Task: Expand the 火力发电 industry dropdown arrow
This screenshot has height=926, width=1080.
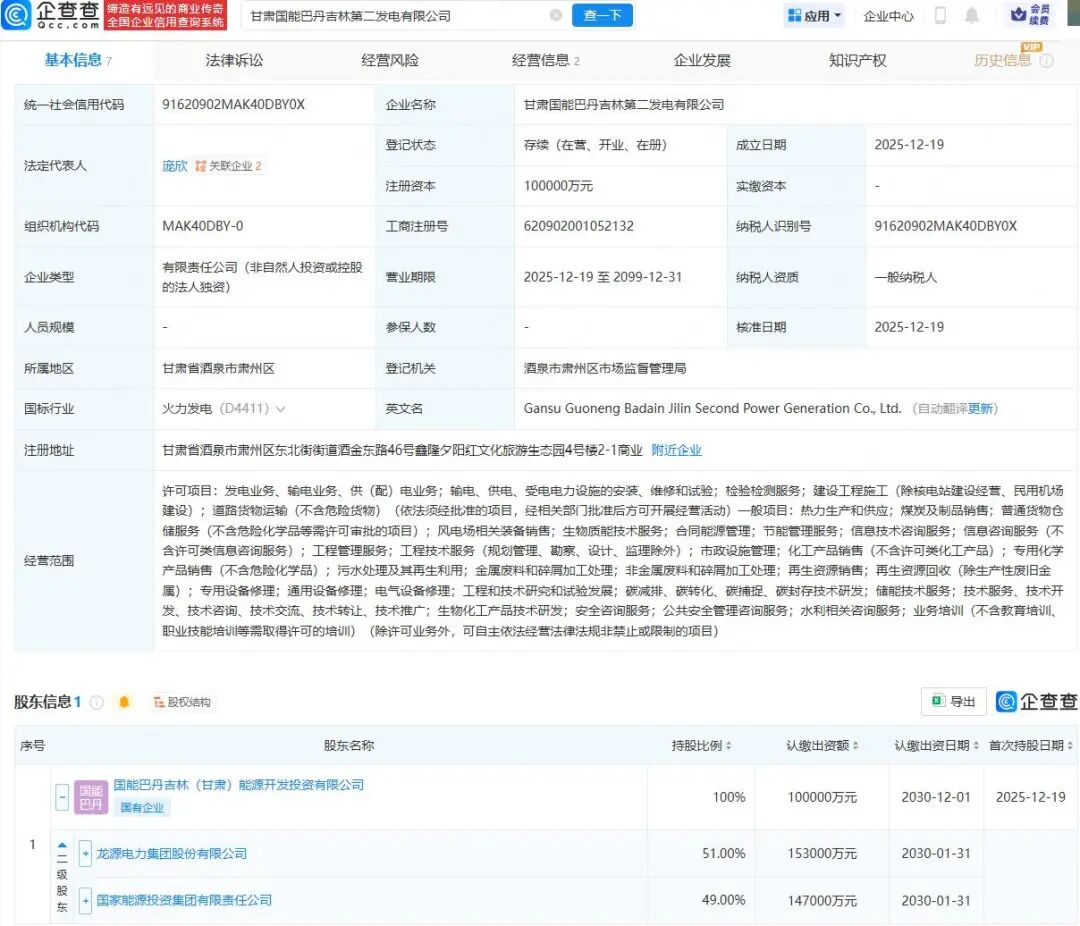Action: [x=280, y=409]
